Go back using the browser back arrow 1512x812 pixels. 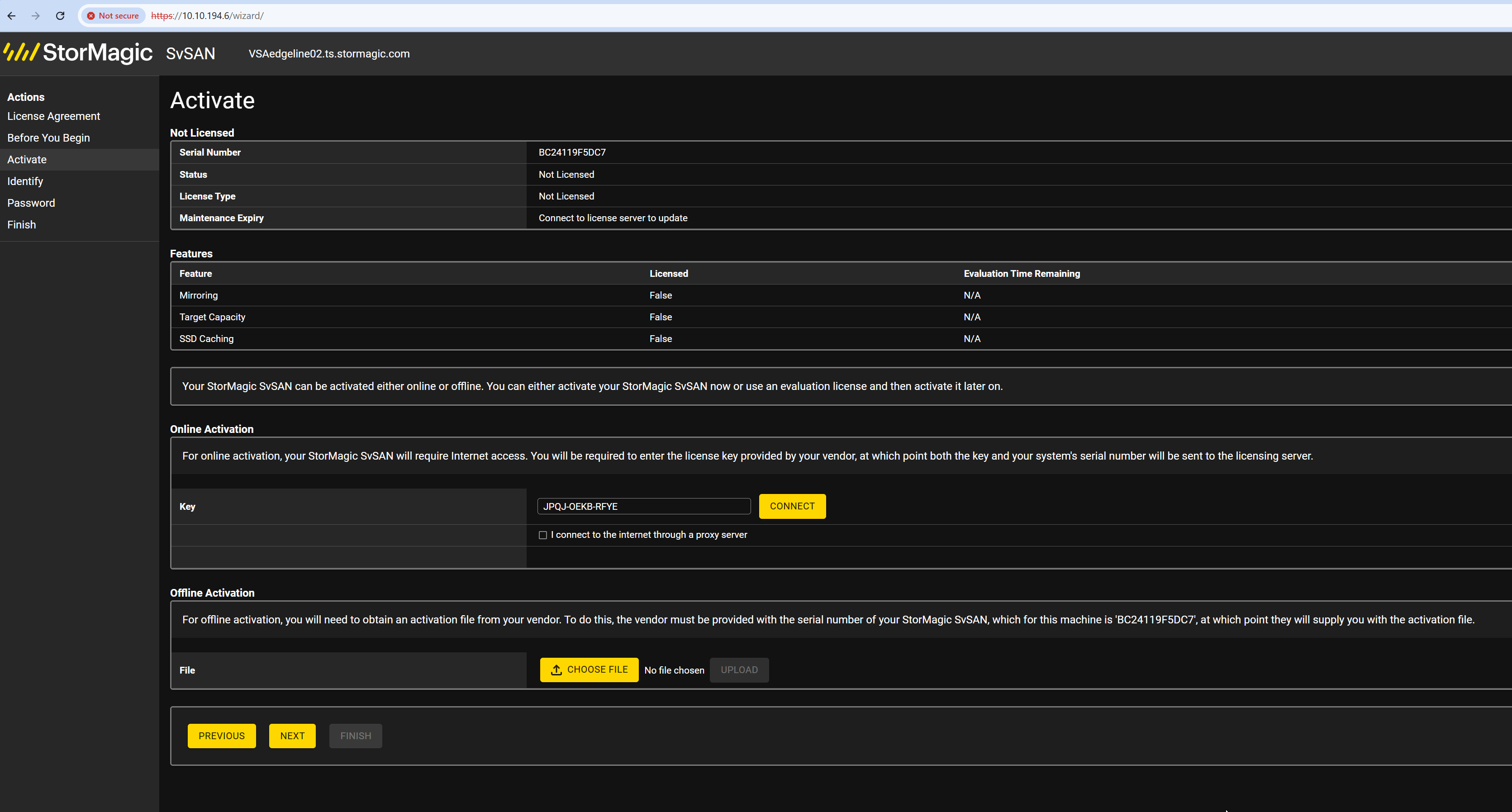point(12,16)
